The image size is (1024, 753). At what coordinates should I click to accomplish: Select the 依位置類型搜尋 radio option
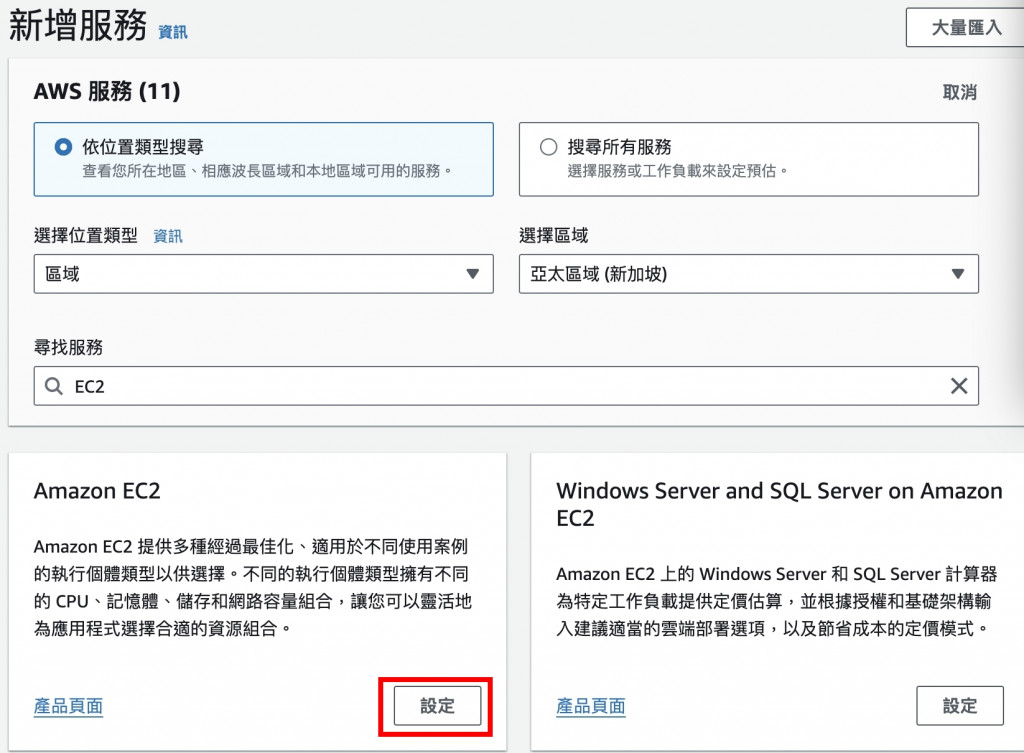(x=63, y=147)
